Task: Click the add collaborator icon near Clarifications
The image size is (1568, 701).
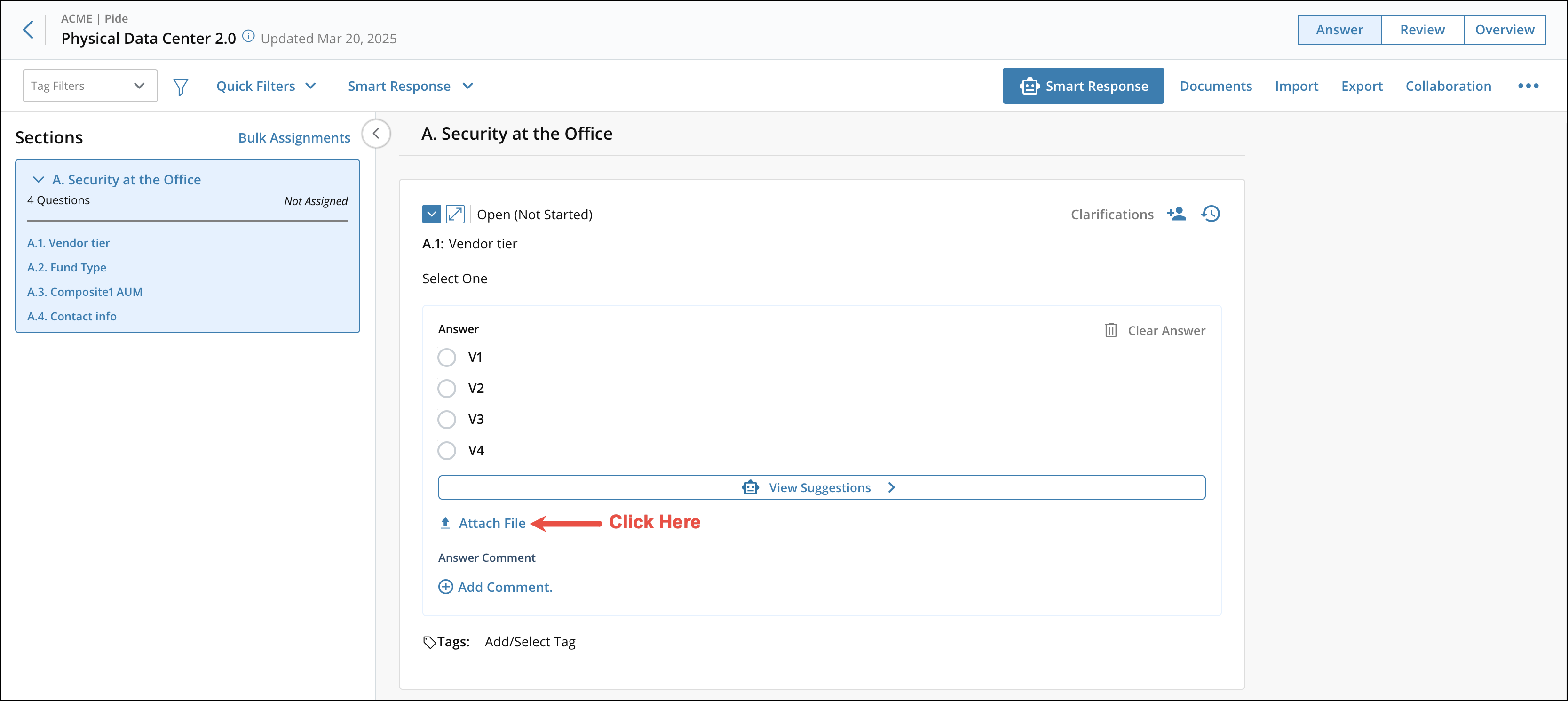Action: (1177, 214)
